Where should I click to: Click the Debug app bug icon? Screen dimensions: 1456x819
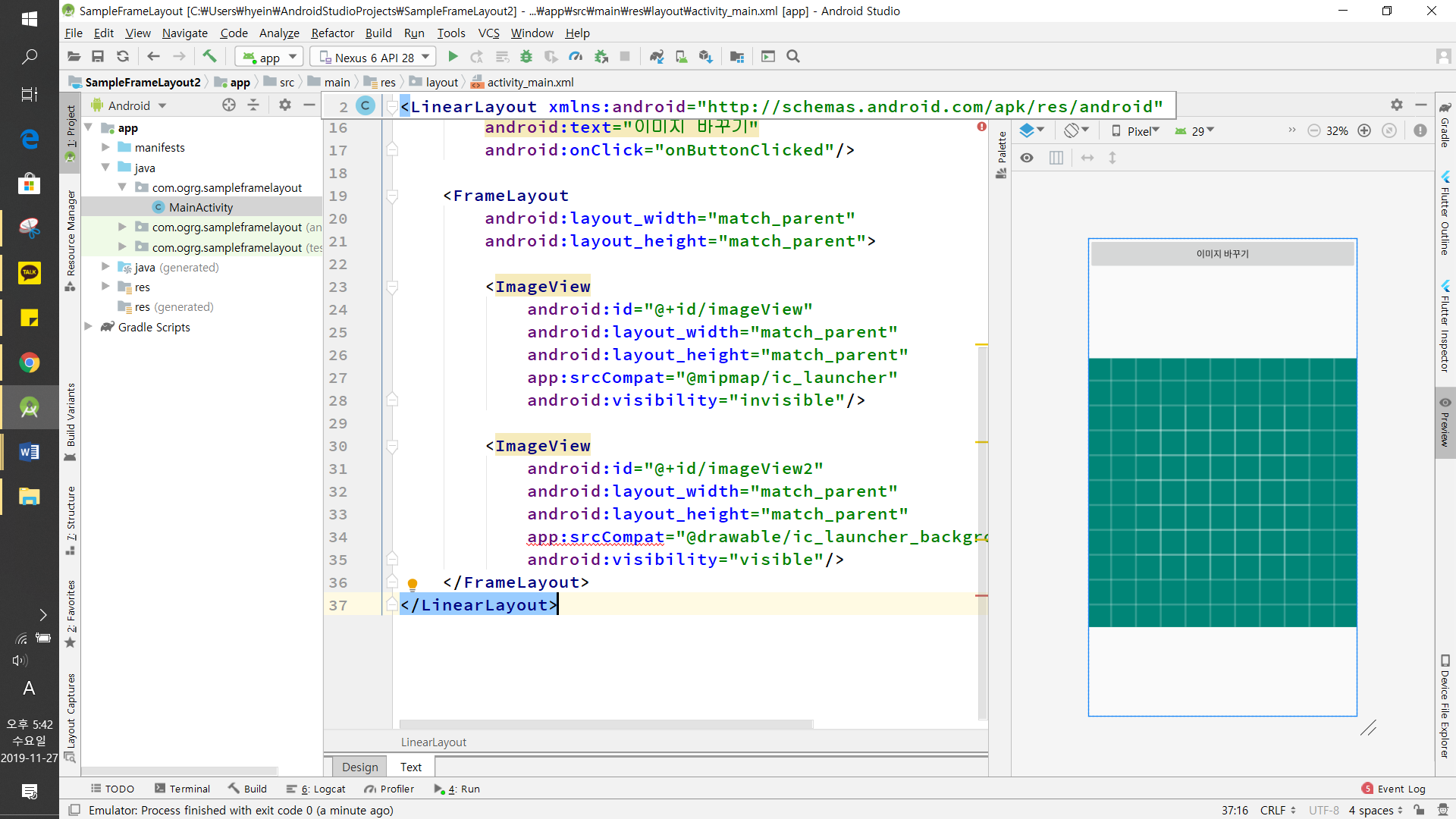[526, 56]
